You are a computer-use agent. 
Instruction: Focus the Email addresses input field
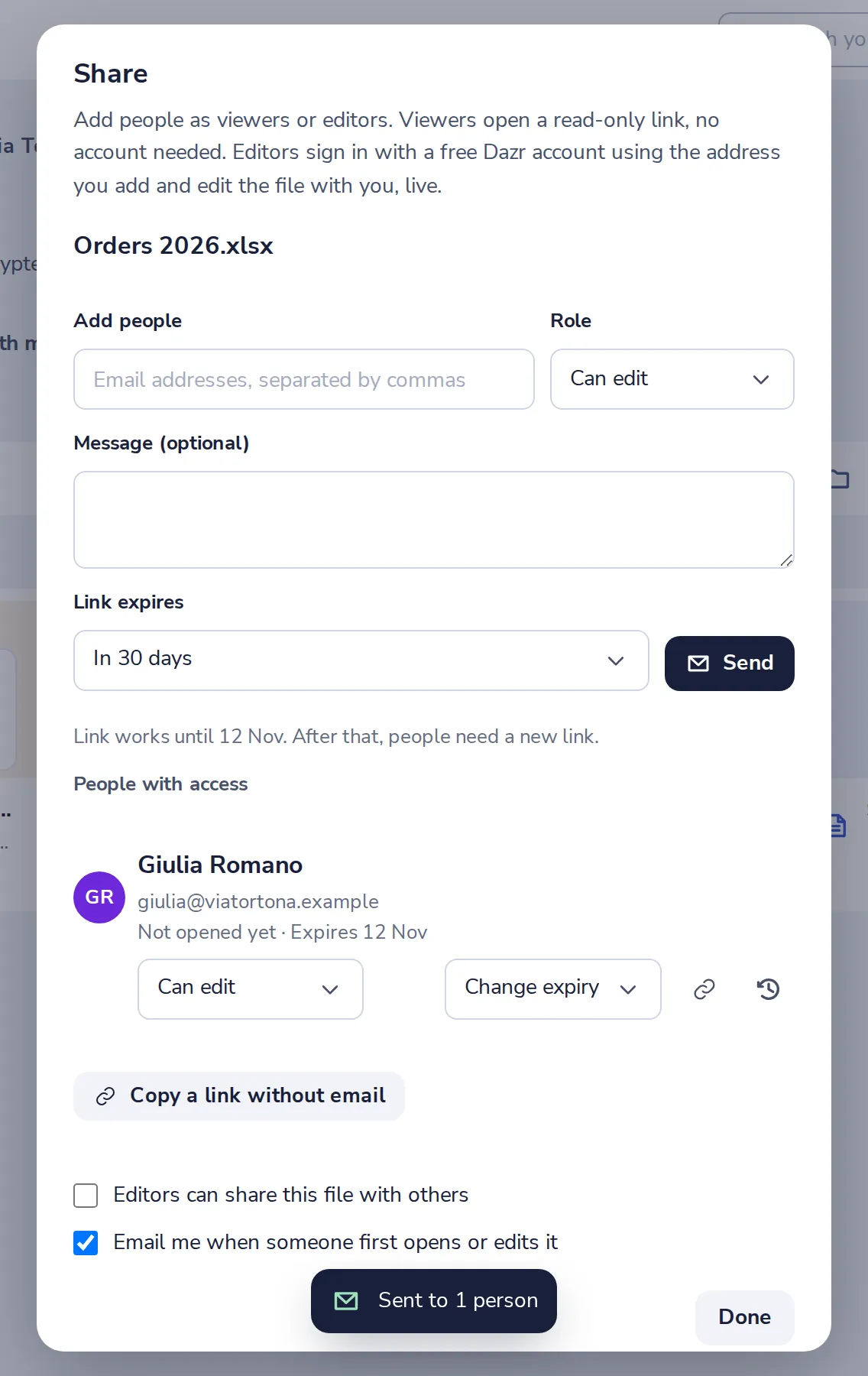click(304, 379)
